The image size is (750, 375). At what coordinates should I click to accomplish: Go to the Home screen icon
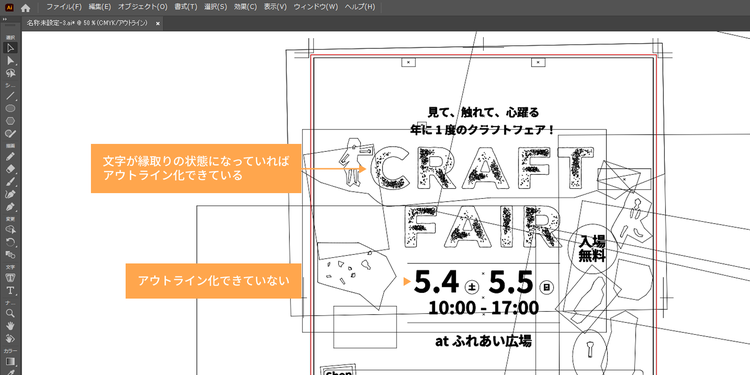(26, 8)
